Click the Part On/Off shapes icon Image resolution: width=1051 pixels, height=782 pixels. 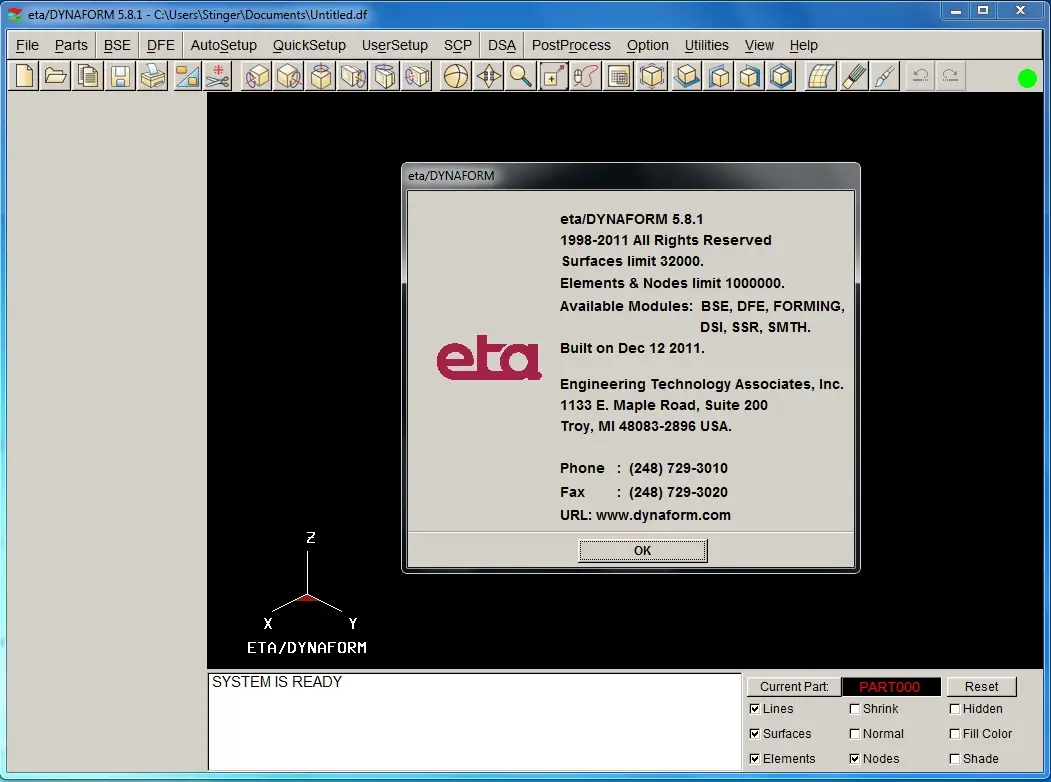186,76
